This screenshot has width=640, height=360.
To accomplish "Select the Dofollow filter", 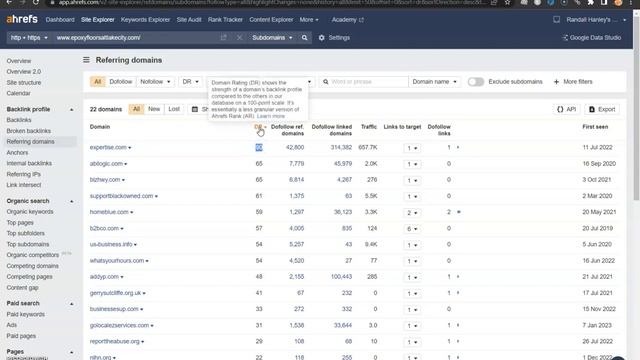I will click(120, 82).
